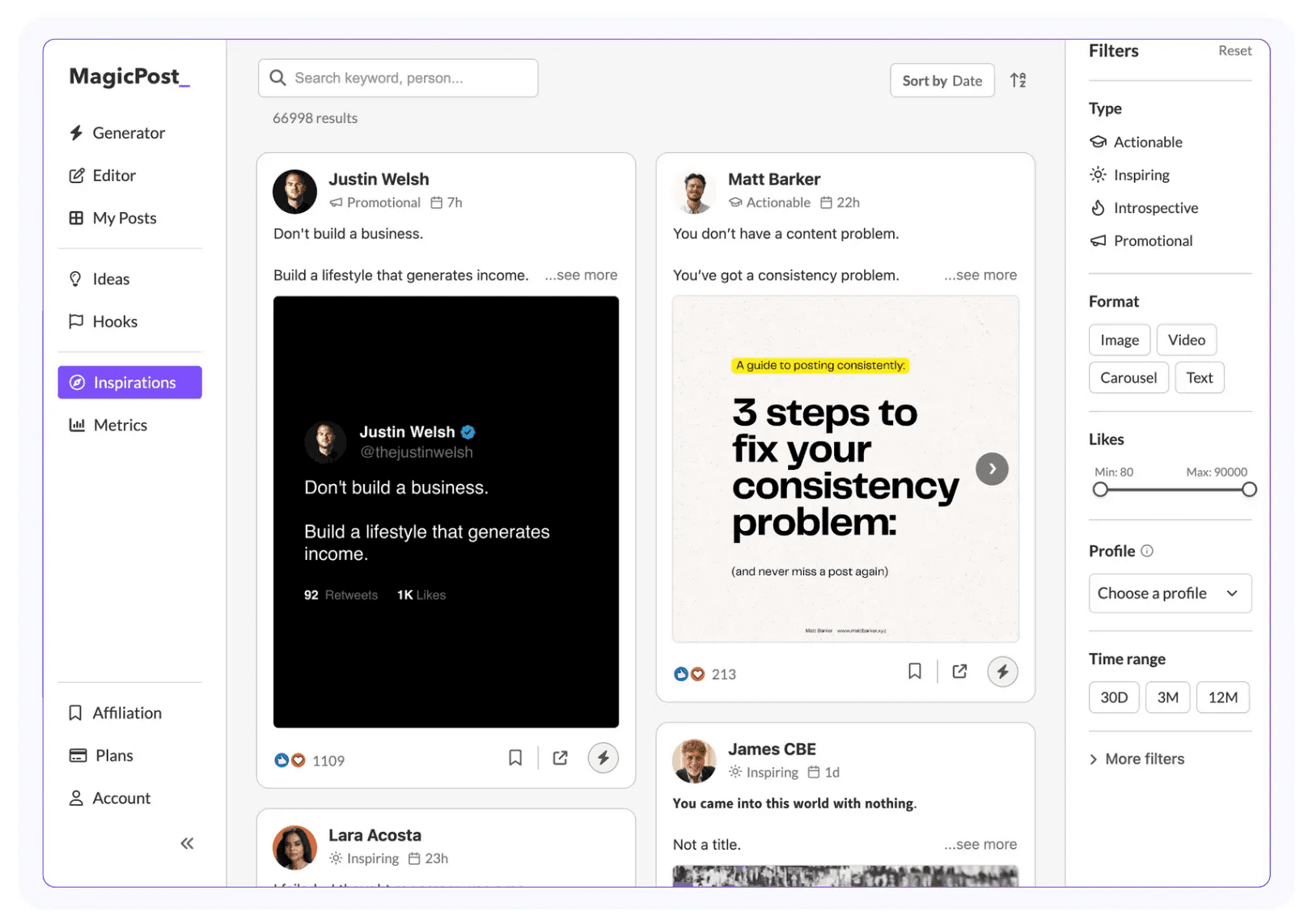The height and width of the screenshot is (924, 1304).
Task: Open the Affiliation page
Action: point(115,713)
